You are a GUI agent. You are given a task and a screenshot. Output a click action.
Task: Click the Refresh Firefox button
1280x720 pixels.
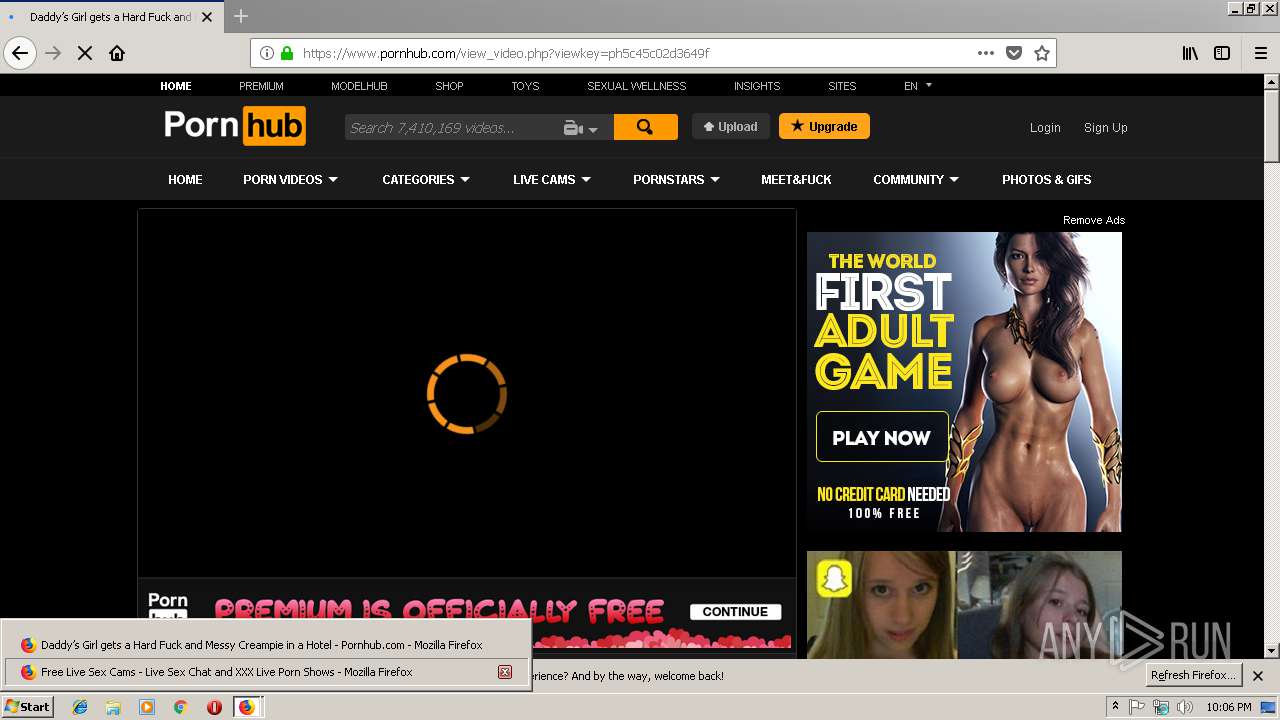(1193, 675)
